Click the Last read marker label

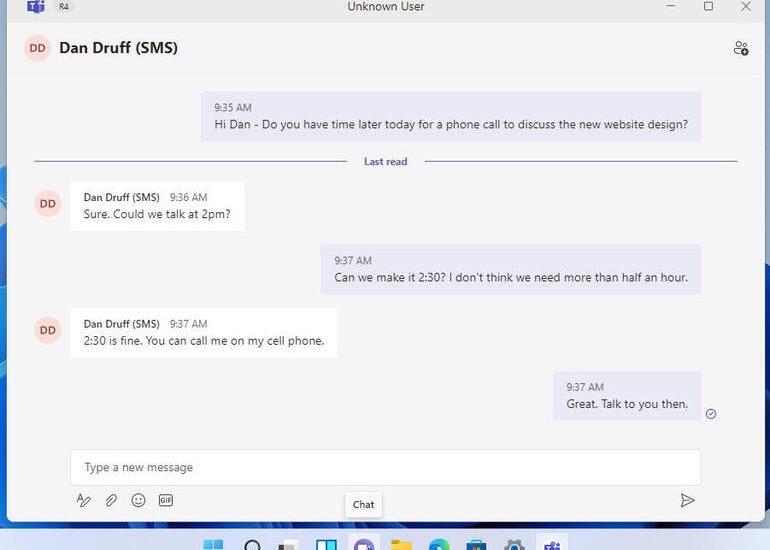pyautogui.click(x=385, y=162)
